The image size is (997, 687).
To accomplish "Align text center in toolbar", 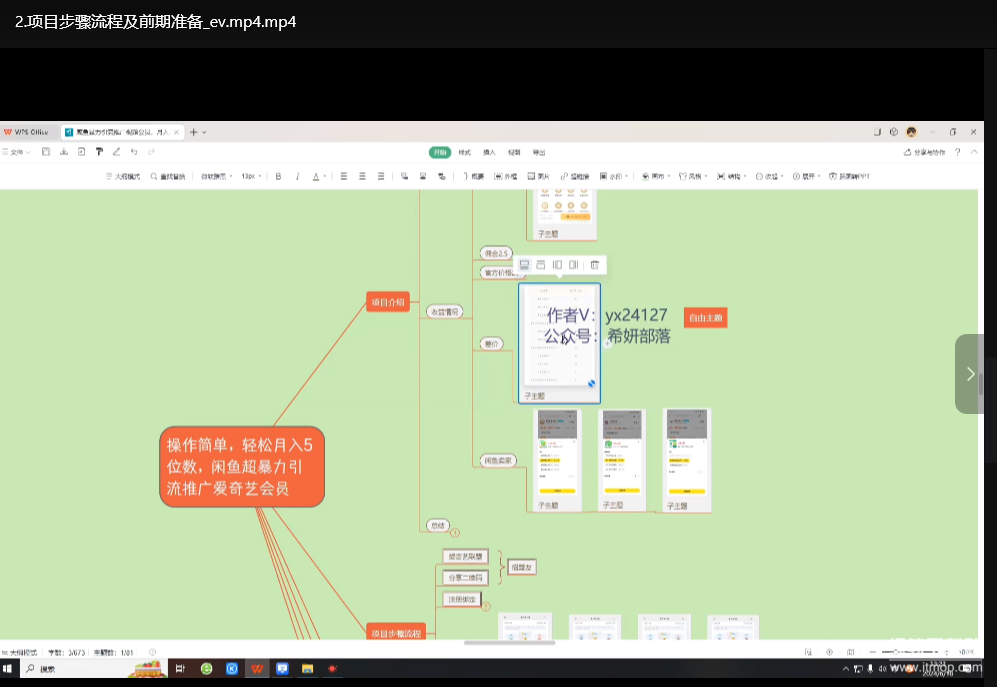I will click(362, 176).
